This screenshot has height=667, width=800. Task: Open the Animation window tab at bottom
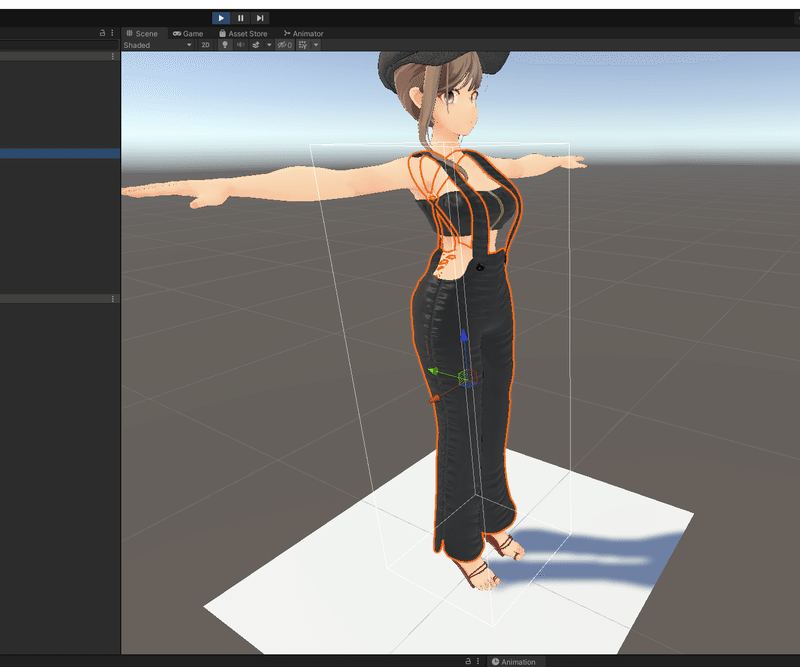point(516,661)
